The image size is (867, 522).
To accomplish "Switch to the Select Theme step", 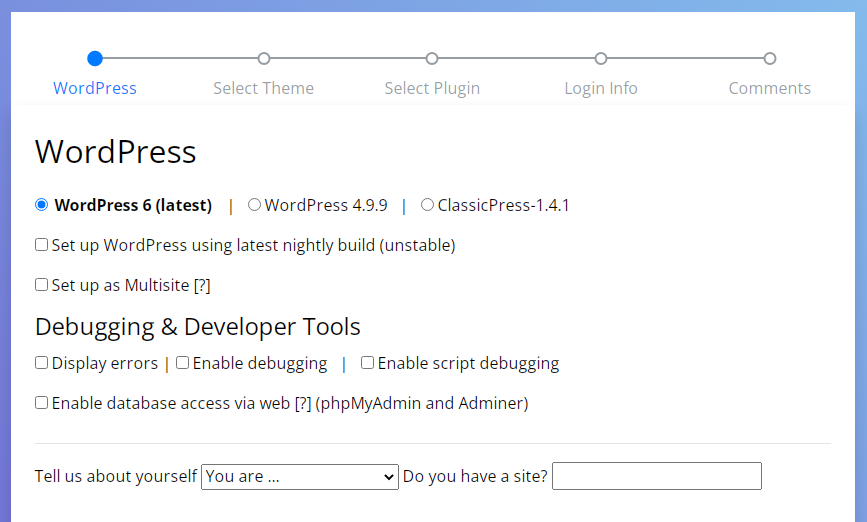I will (264, 88).
